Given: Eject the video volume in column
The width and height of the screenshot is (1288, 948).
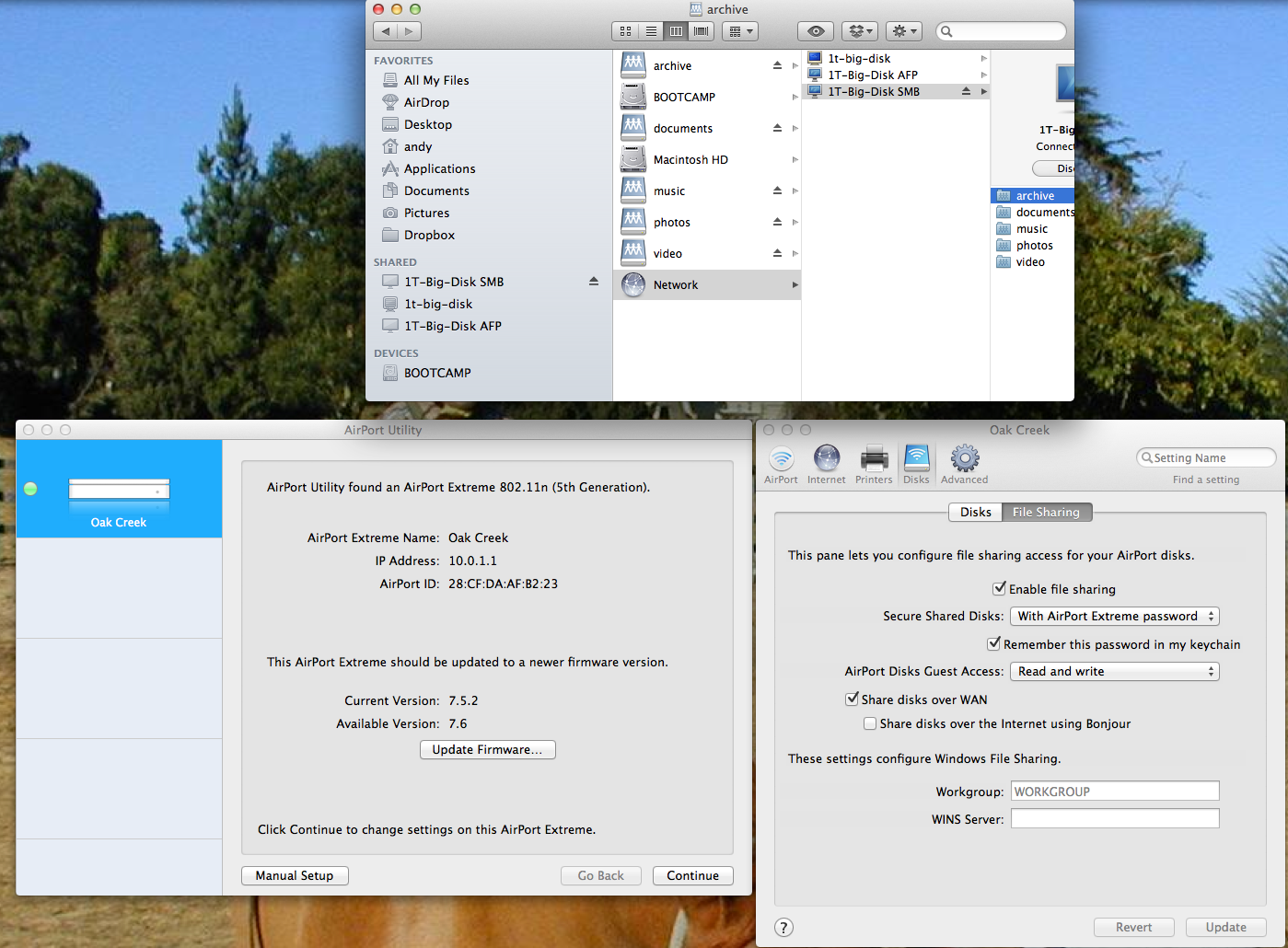Looking at the screenshot, I should (x=777, y=253).
